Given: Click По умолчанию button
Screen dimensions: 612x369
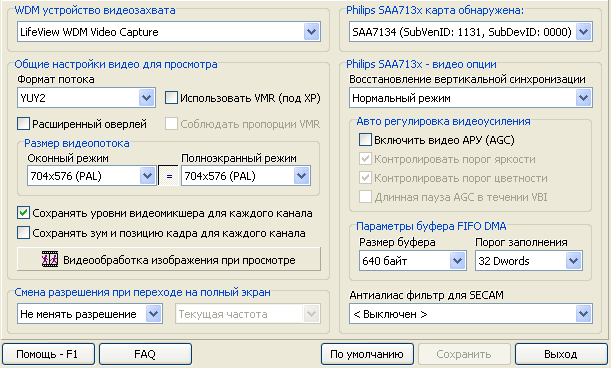Looking at the screenshot, I should pyautogui.click(x=367, y=354).
